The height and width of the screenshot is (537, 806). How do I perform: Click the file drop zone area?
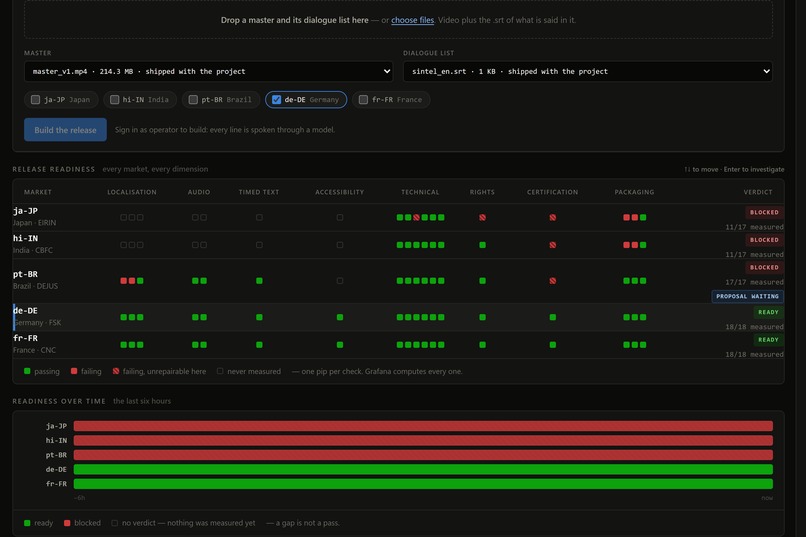click(x=398, y=20)
